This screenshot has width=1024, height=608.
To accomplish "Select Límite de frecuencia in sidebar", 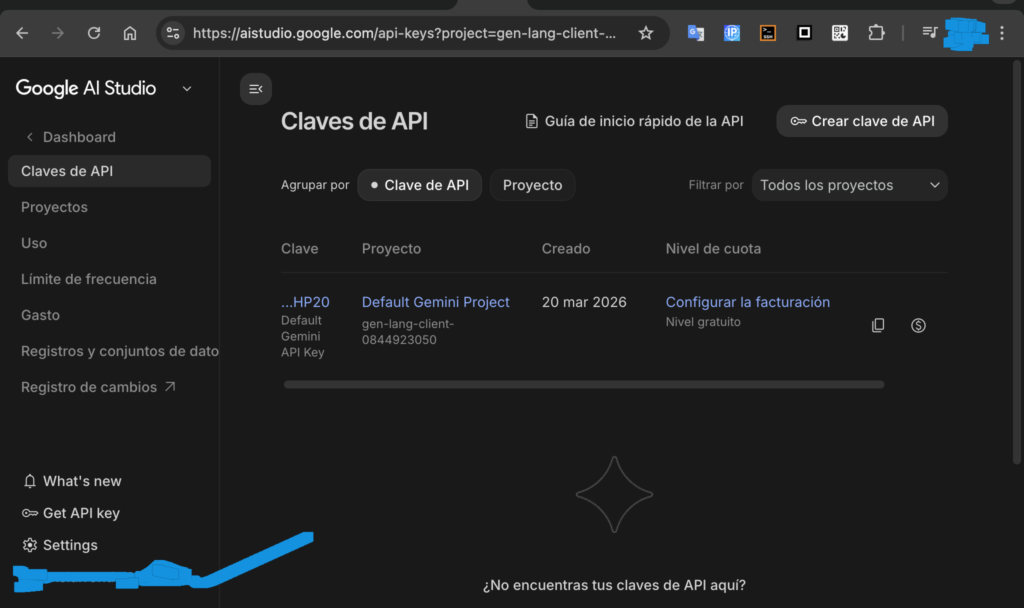I will pos(89,279).
